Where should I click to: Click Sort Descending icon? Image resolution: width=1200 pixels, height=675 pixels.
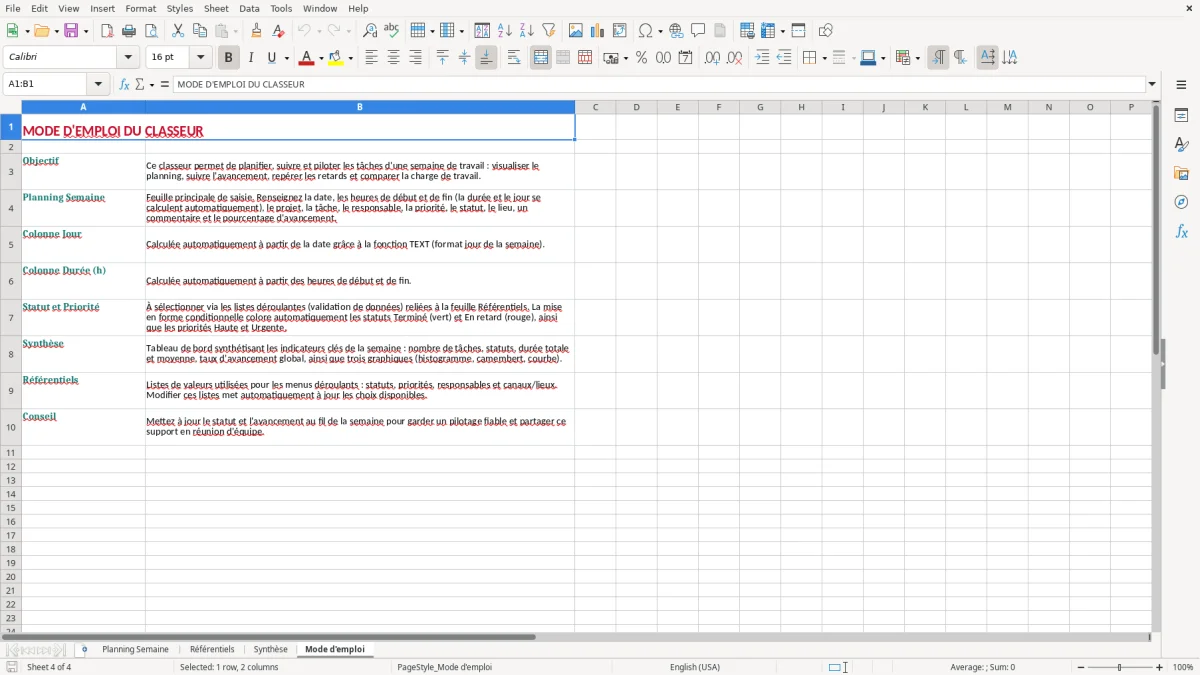(x=527, y=31)
